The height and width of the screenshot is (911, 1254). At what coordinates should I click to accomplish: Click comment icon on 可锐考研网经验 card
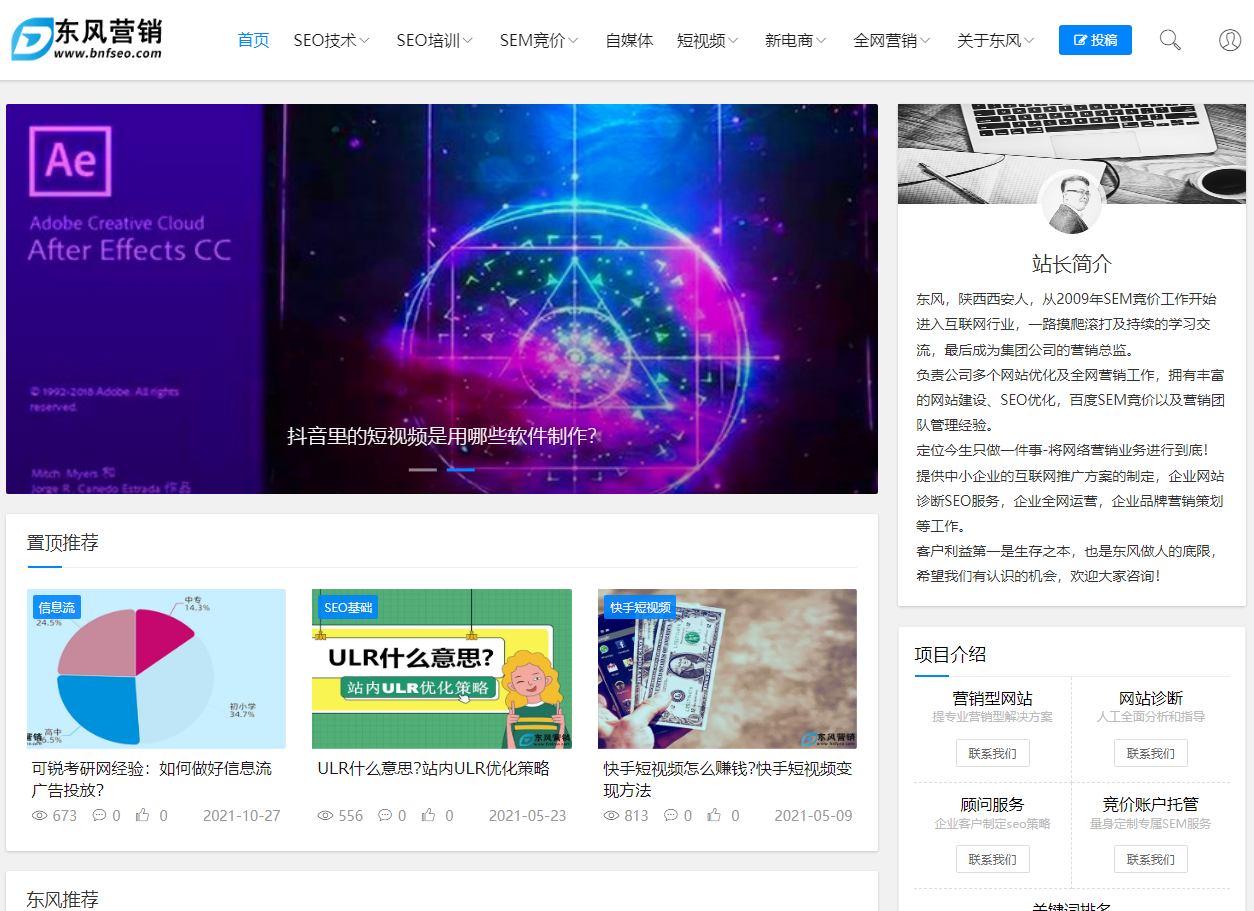[100, 815]
